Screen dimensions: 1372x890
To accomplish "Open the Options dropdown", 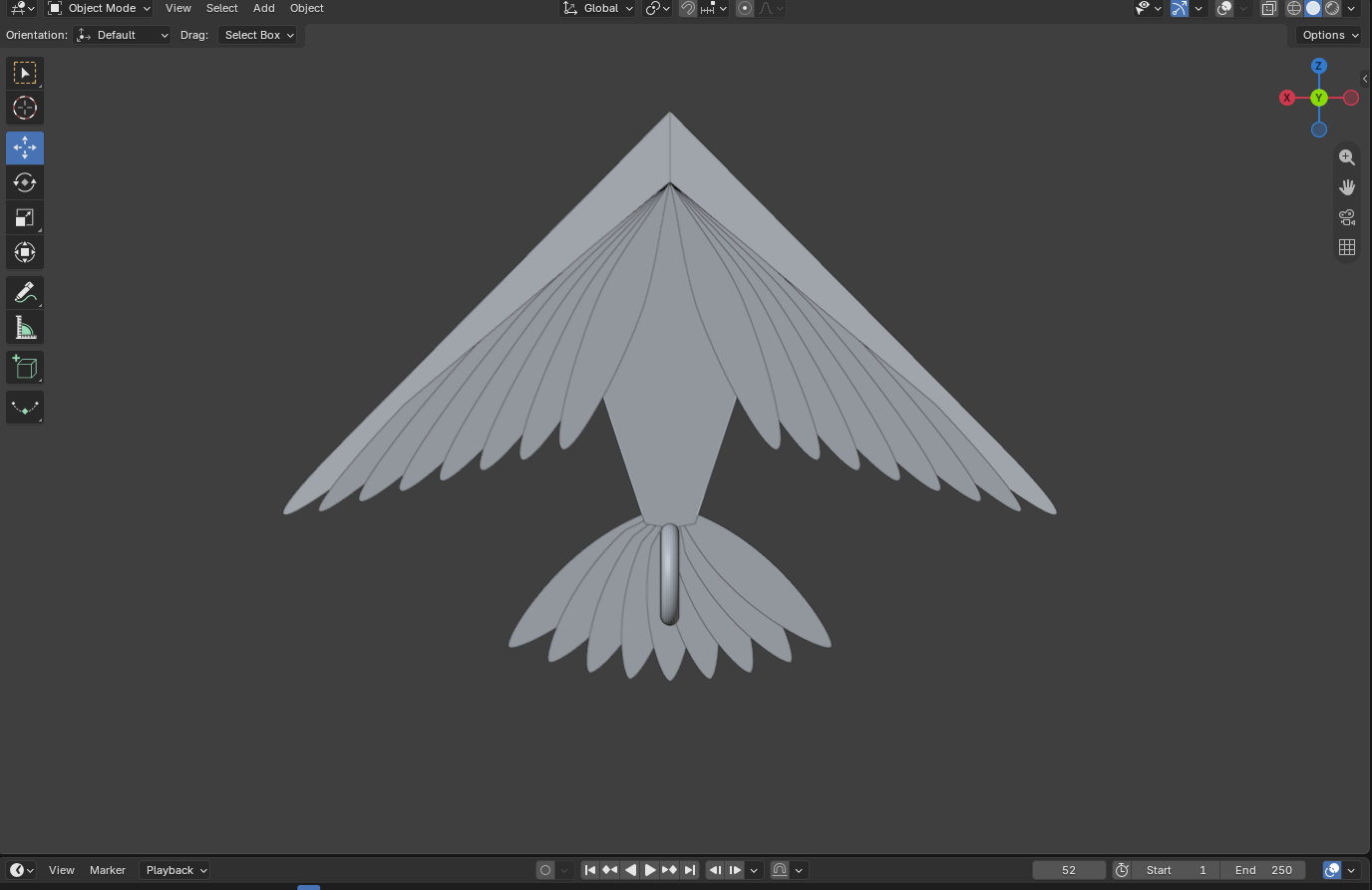I will tap(1330, 35).
